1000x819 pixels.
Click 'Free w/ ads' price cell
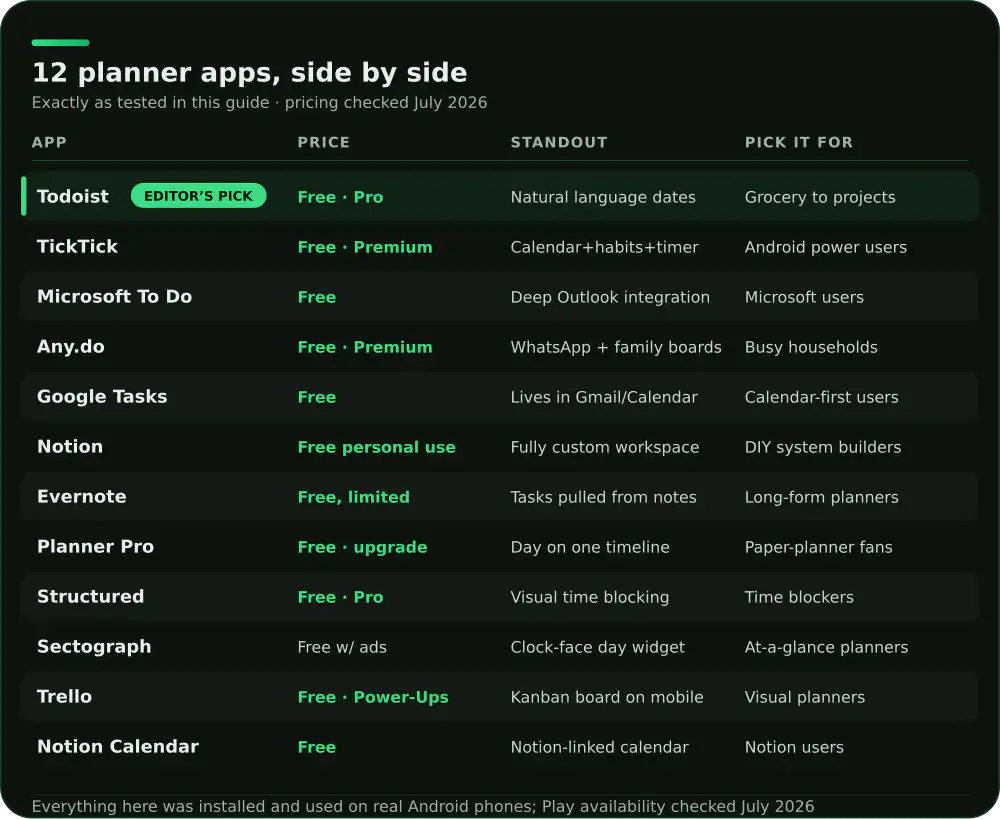tap(342, 647)
